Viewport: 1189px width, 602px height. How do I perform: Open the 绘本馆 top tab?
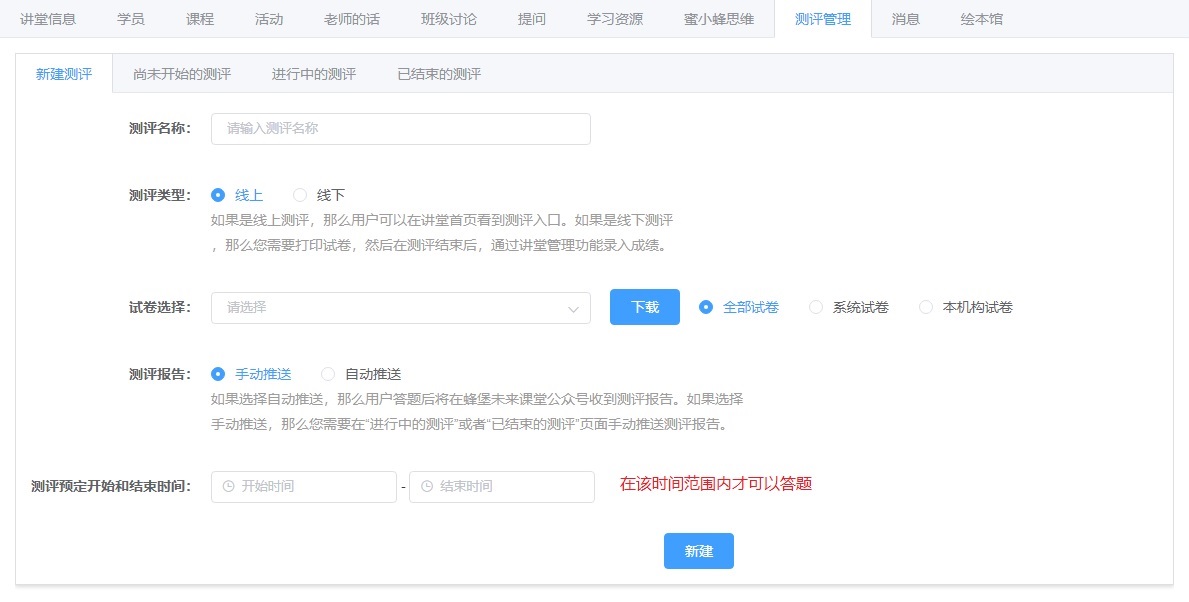tap(982, 19)
